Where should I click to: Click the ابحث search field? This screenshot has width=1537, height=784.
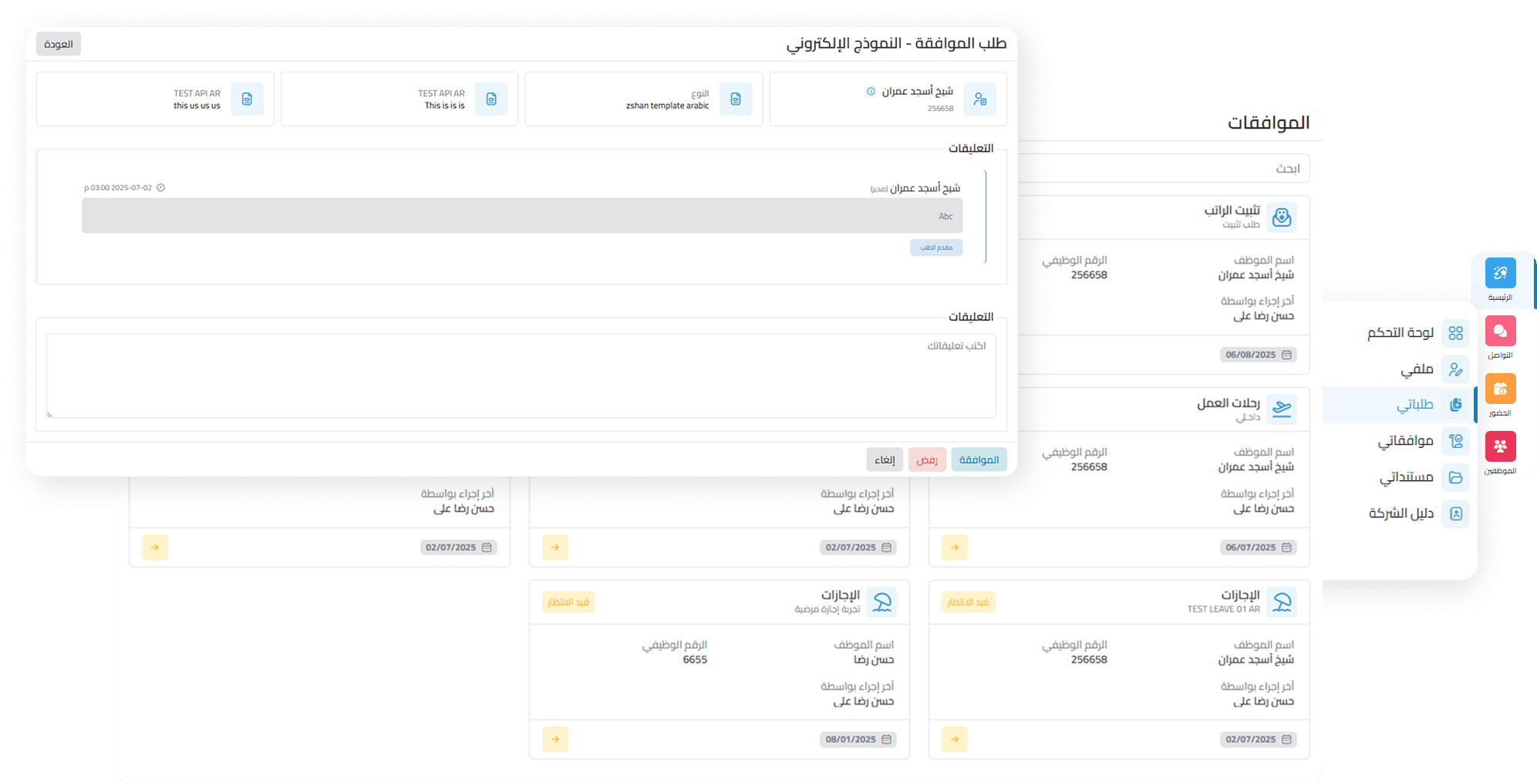pos(1163,169)
